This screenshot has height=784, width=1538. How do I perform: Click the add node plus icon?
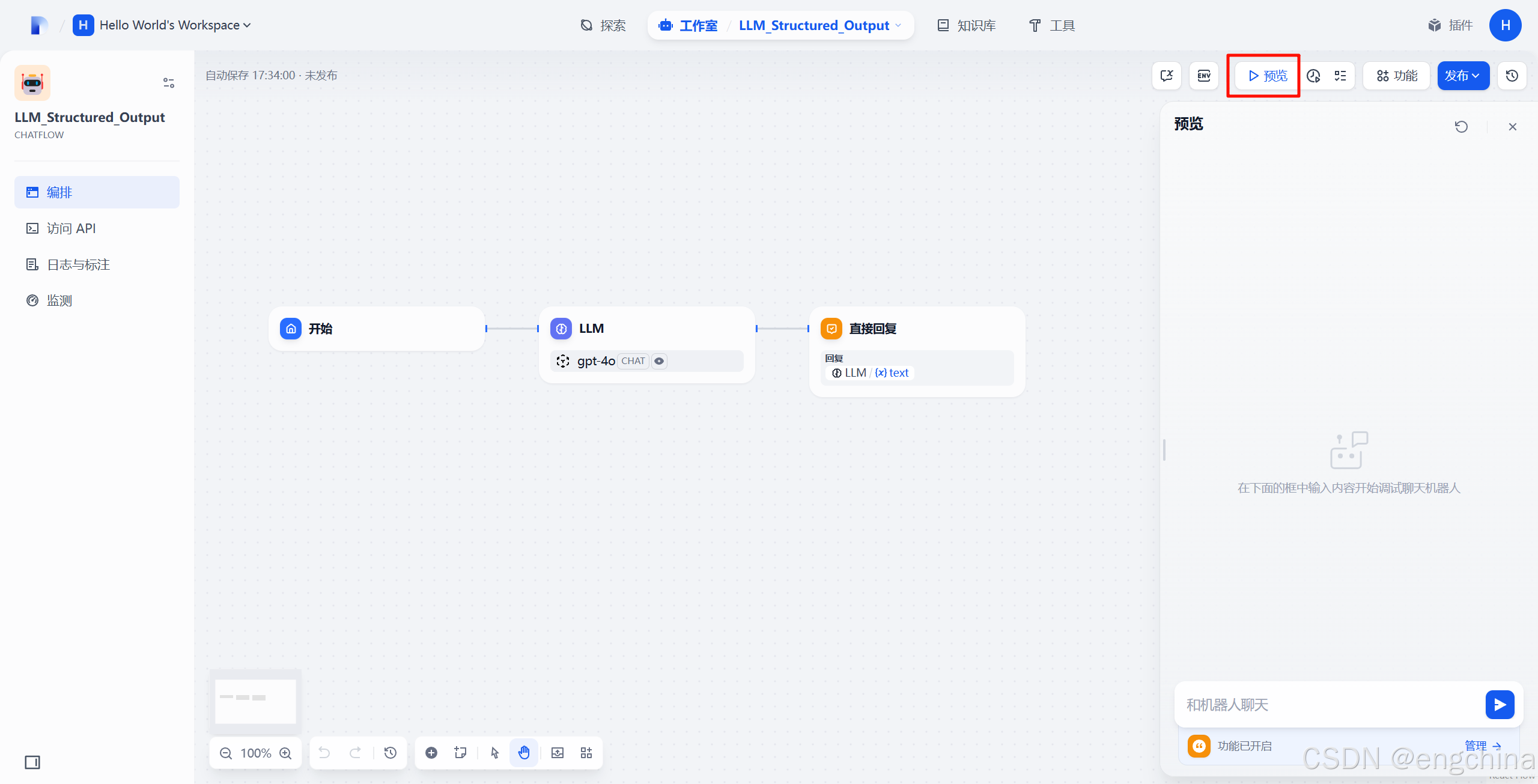(431, 753)
